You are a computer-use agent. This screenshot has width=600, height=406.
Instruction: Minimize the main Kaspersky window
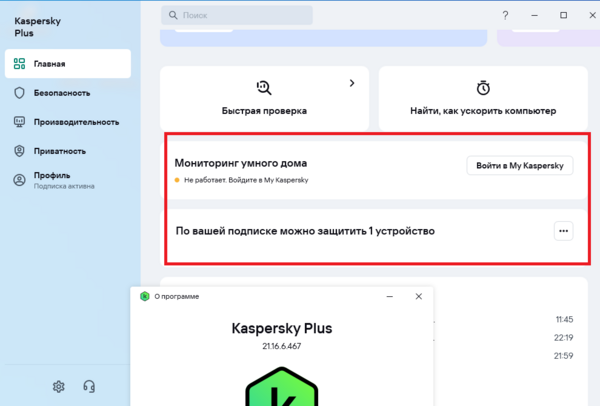[x=535, y=15]
